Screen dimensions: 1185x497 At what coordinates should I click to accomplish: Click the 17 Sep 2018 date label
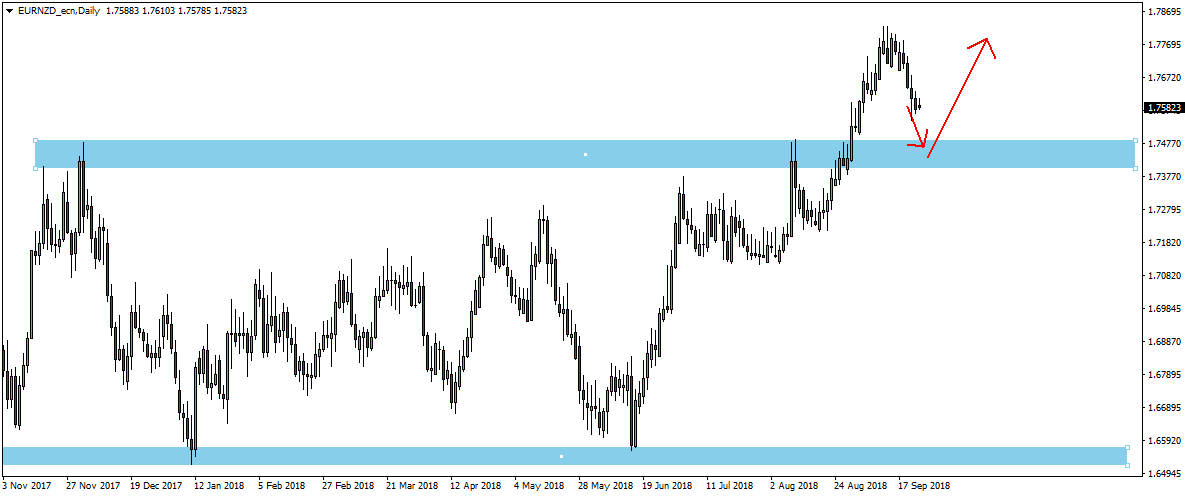pos(924,486)
